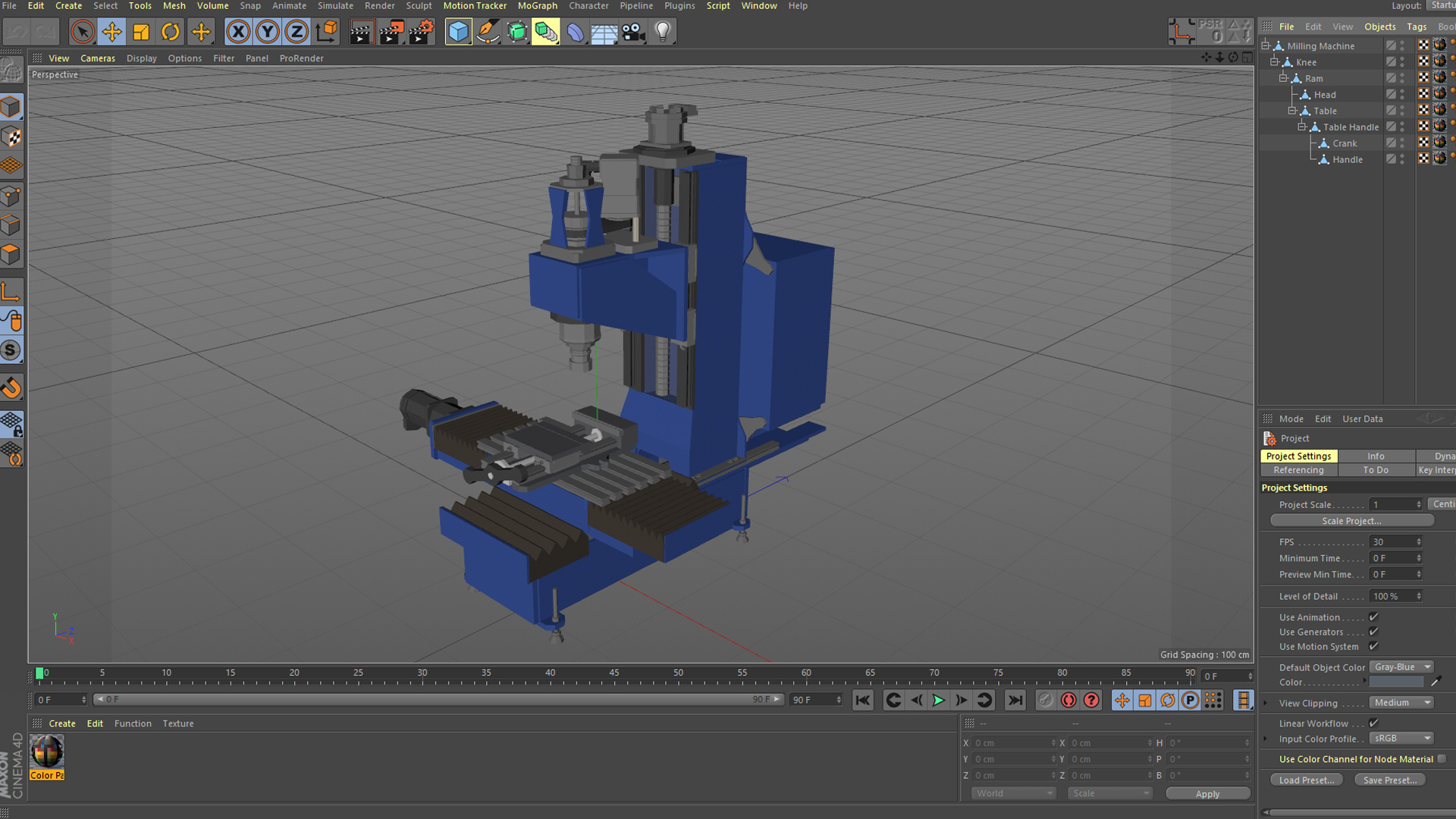Click the Color swatch in Project Settings
The image size is (1456, 819).
coord(1395,682)
